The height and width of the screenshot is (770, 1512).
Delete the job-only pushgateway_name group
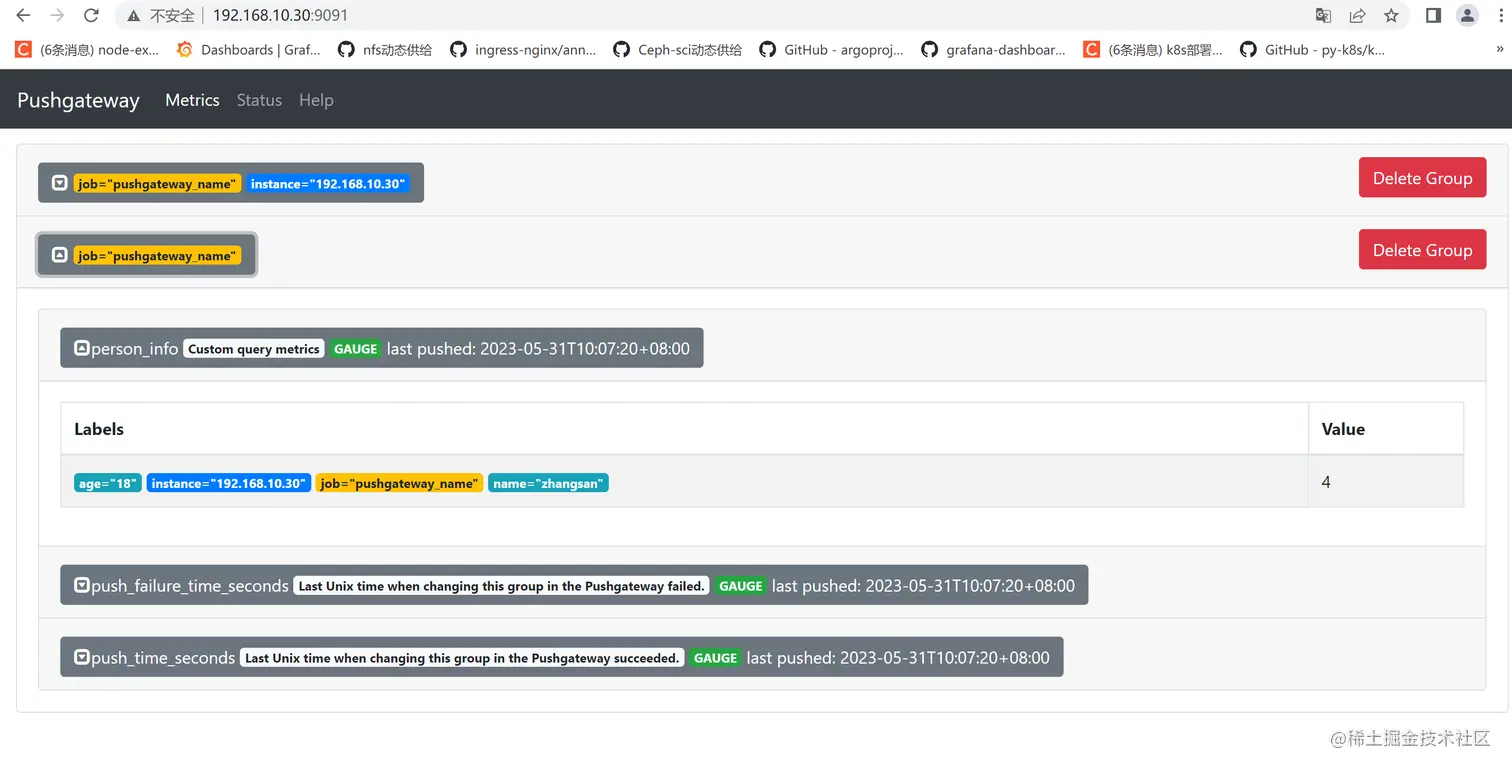click(1422, 250)
